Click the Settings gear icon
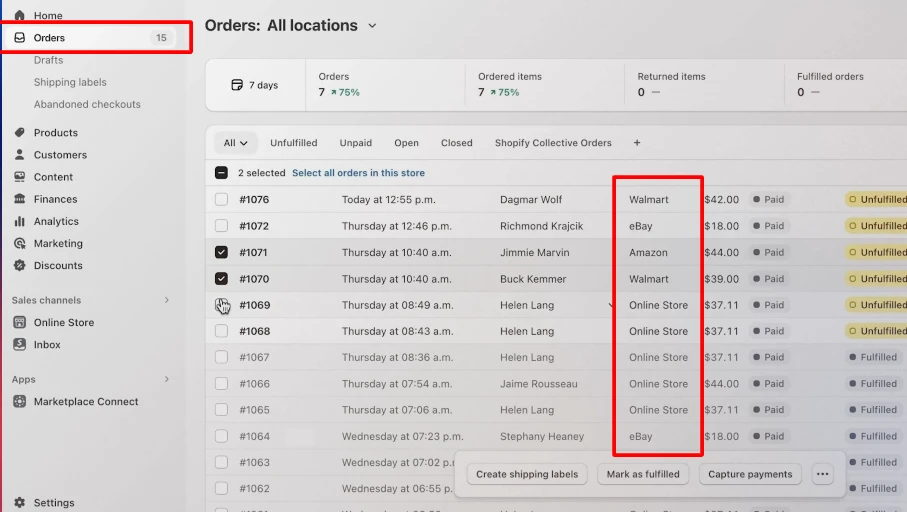 [20, 503]
